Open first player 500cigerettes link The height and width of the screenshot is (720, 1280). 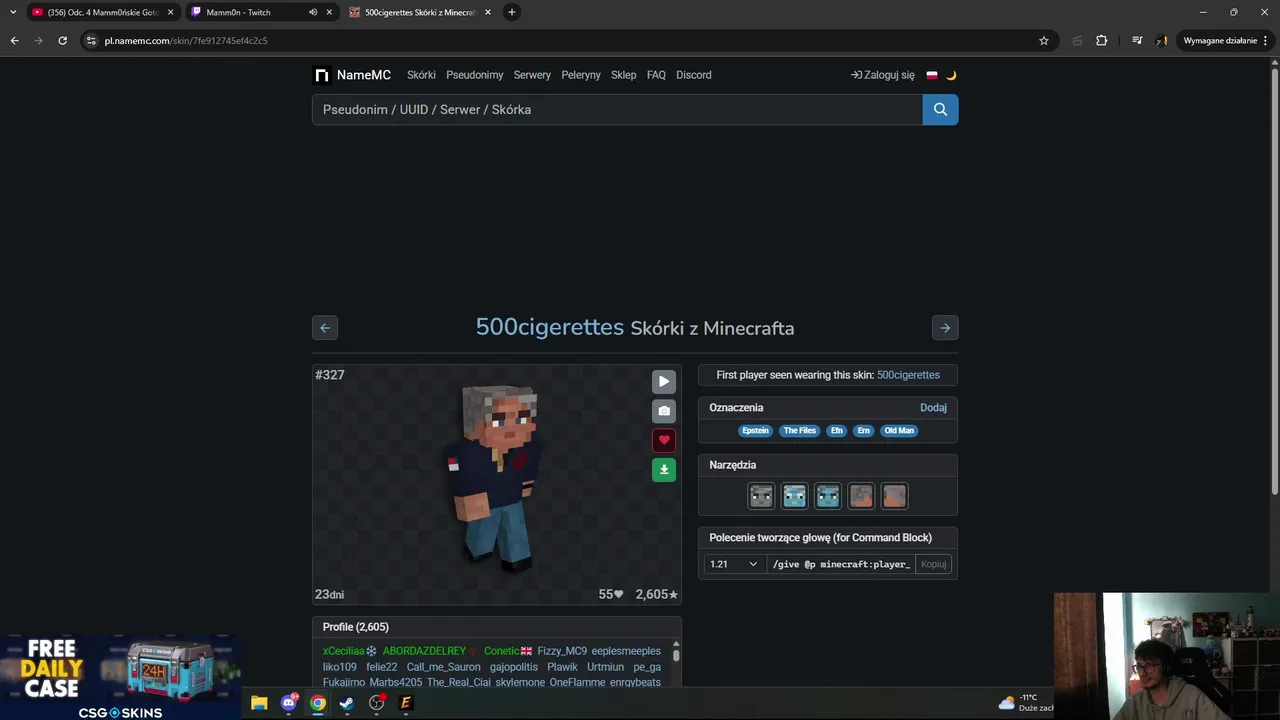pyautogui.click(x=908, y=375)
